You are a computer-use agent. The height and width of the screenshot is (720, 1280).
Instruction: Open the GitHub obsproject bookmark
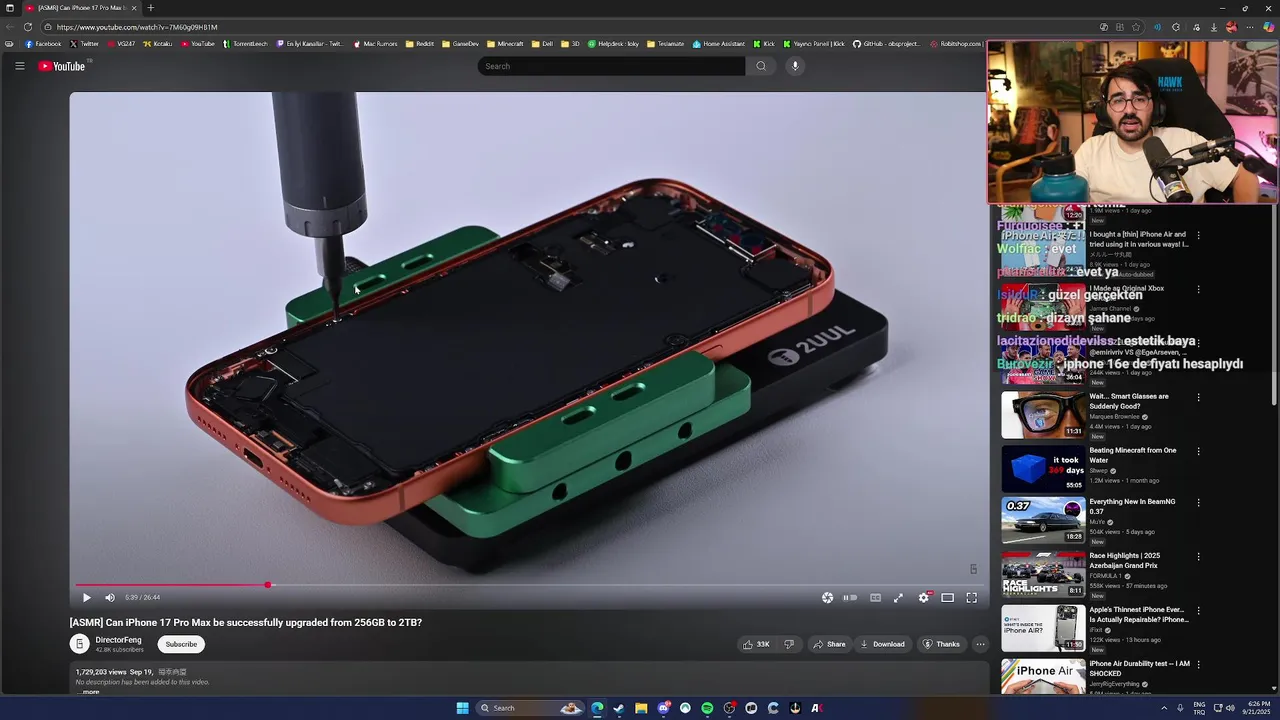[888, 44]
